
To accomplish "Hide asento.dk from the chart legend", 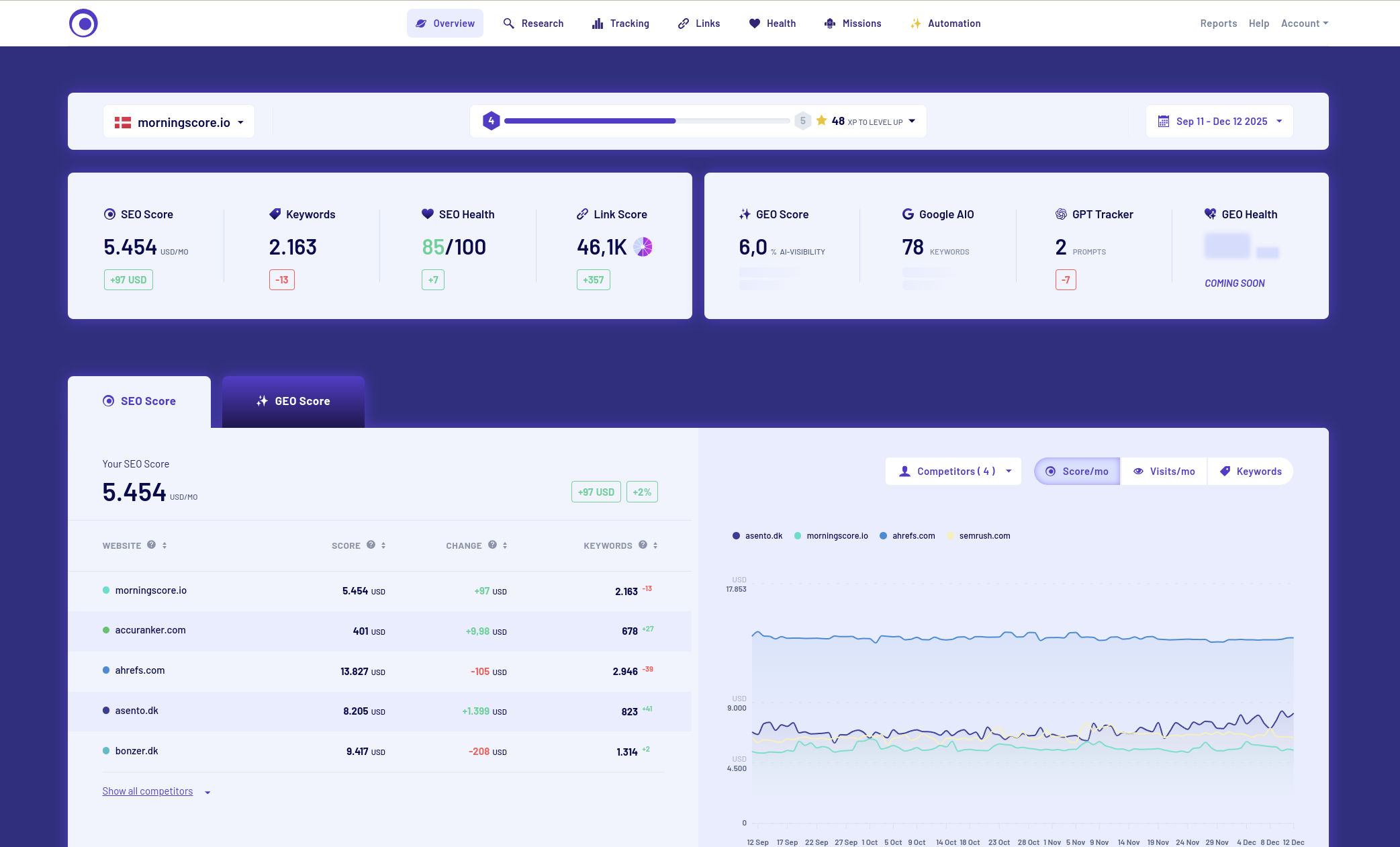I will (x=757, y=535).
